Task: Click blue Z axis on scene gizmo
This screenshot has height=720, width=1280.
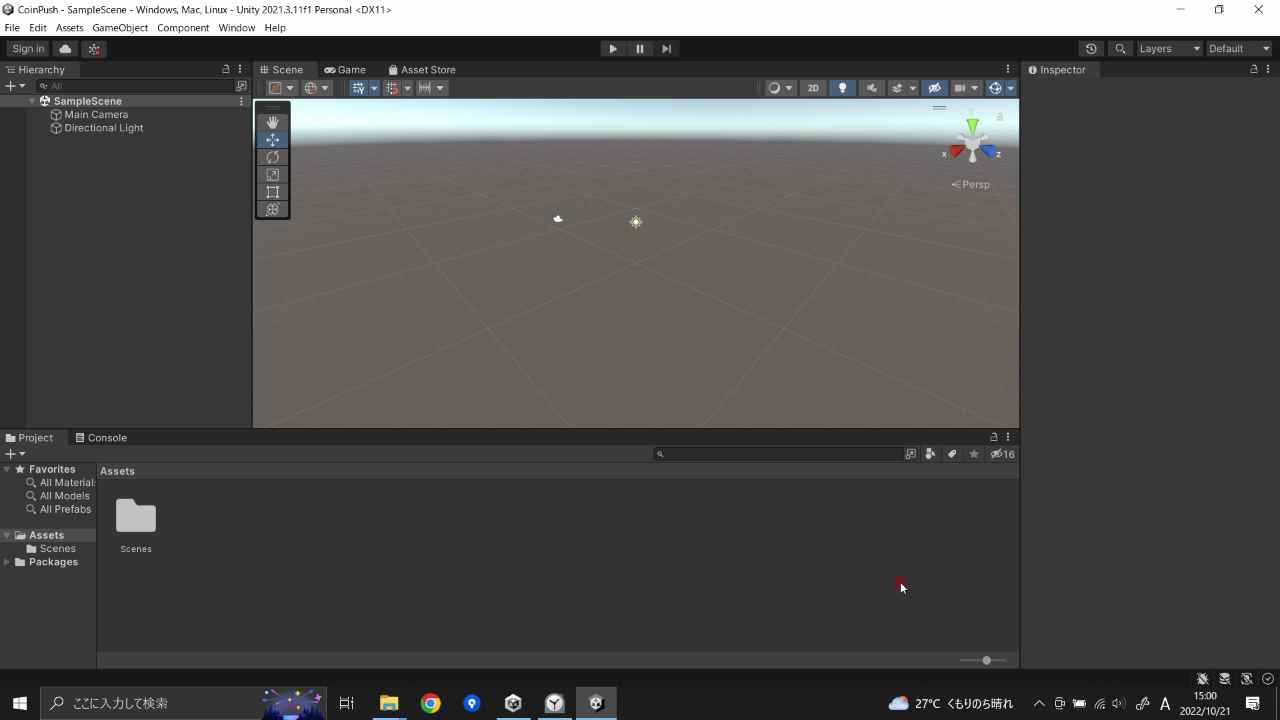Action: [x=989, y=152]
